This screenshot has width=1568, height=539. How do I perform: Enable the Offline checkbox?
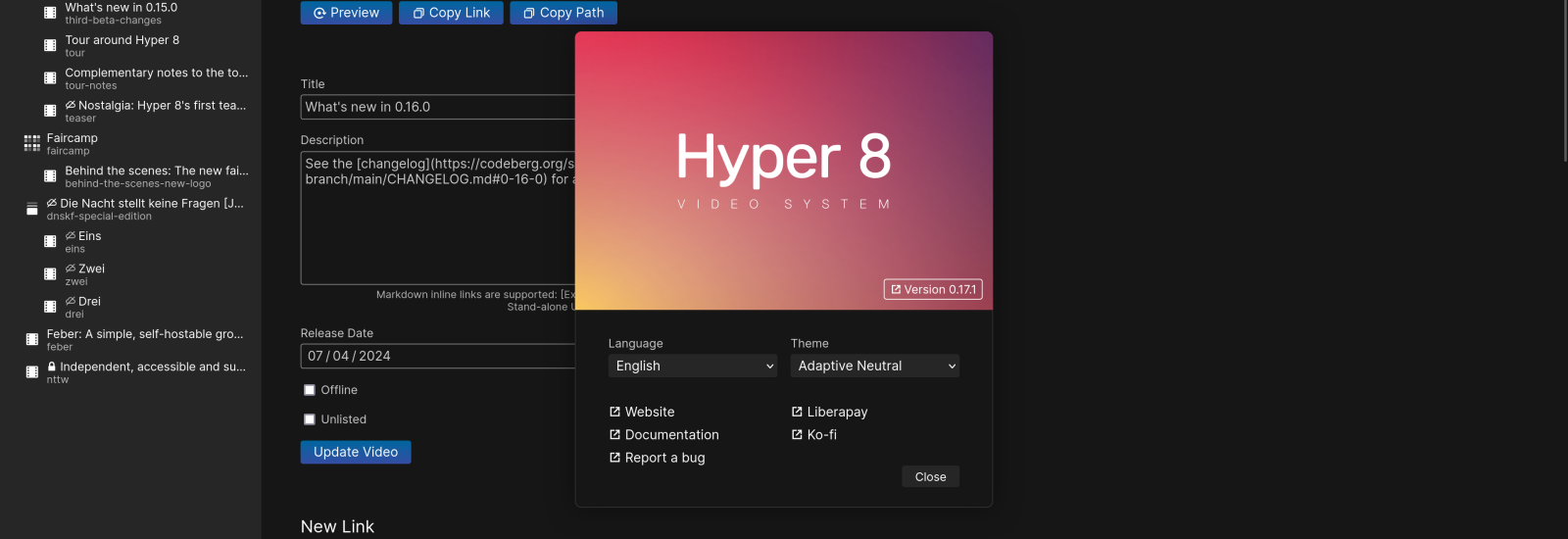click(310, 390)
